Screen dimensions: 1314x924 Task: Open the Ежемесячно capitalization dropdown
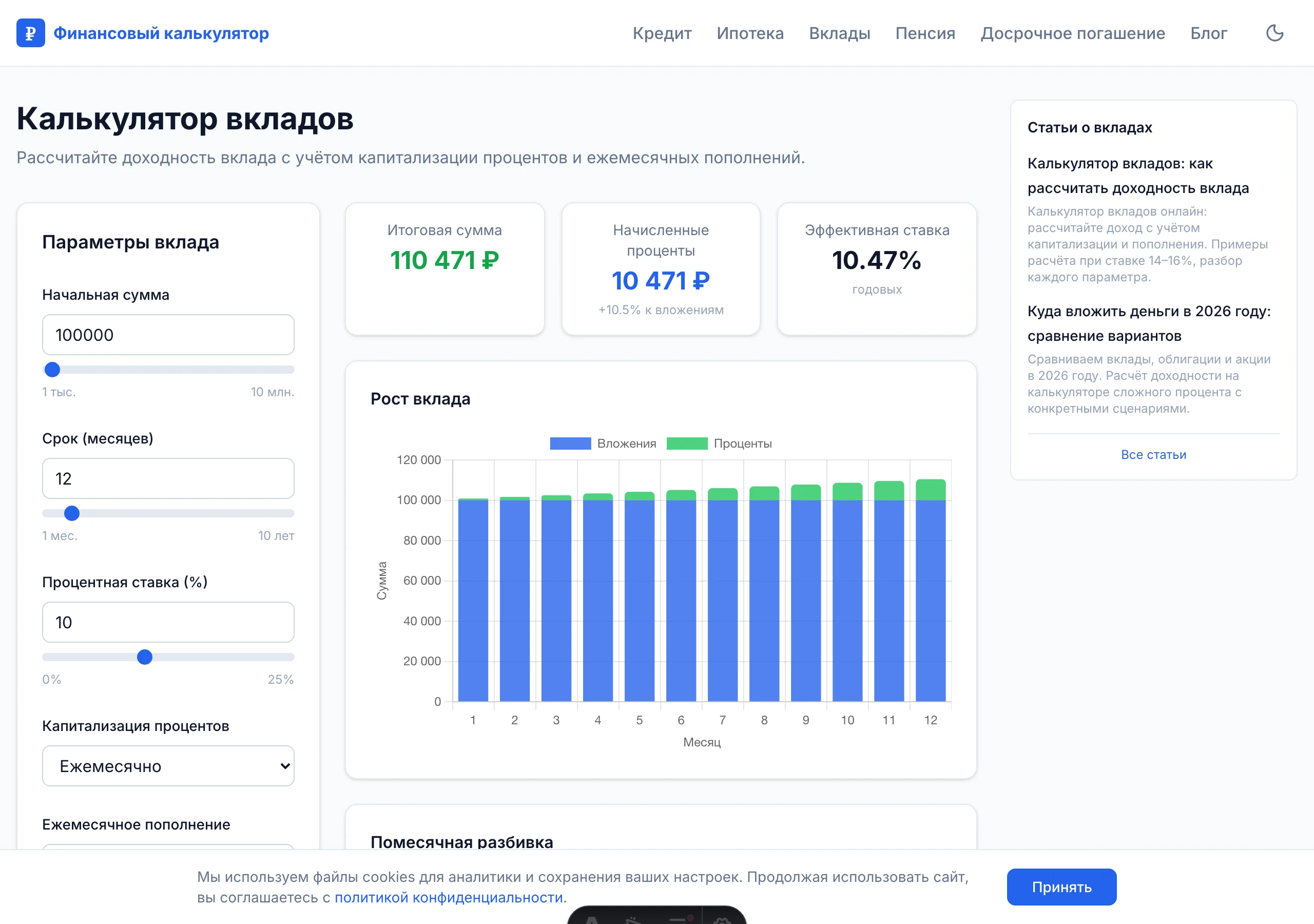pos(168,766)
